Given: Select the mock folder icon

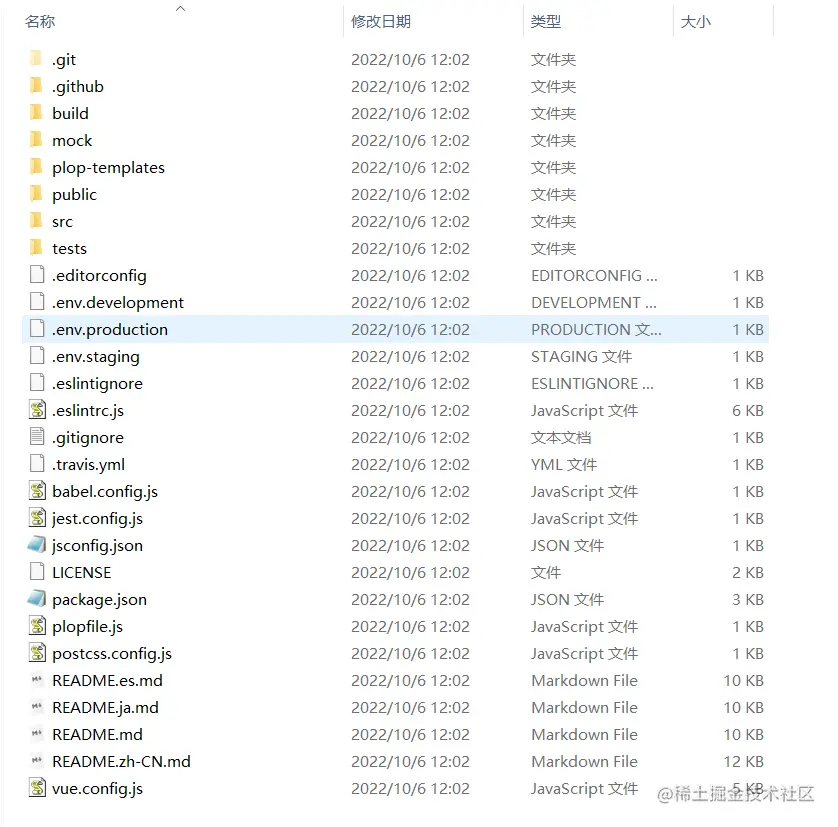Looking at the screenshot, I should [36, 139].
